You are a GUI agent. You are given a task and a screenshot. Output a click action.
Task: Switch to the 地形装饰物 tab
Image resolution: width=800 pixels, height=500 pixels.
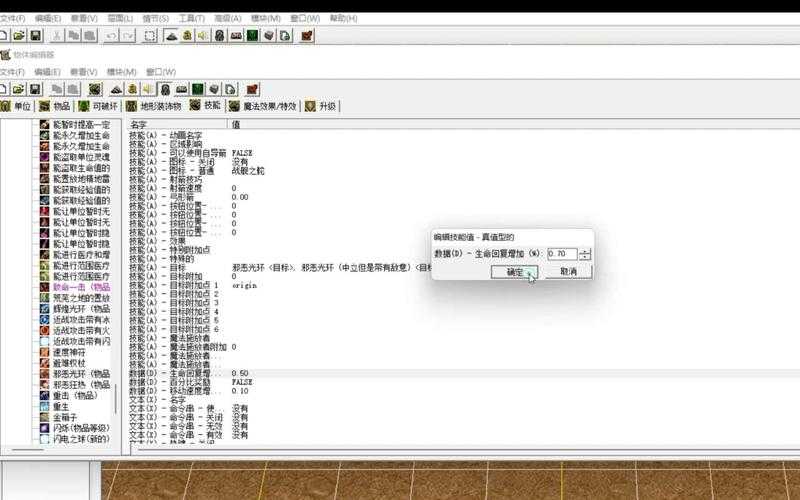pos(154,106)
